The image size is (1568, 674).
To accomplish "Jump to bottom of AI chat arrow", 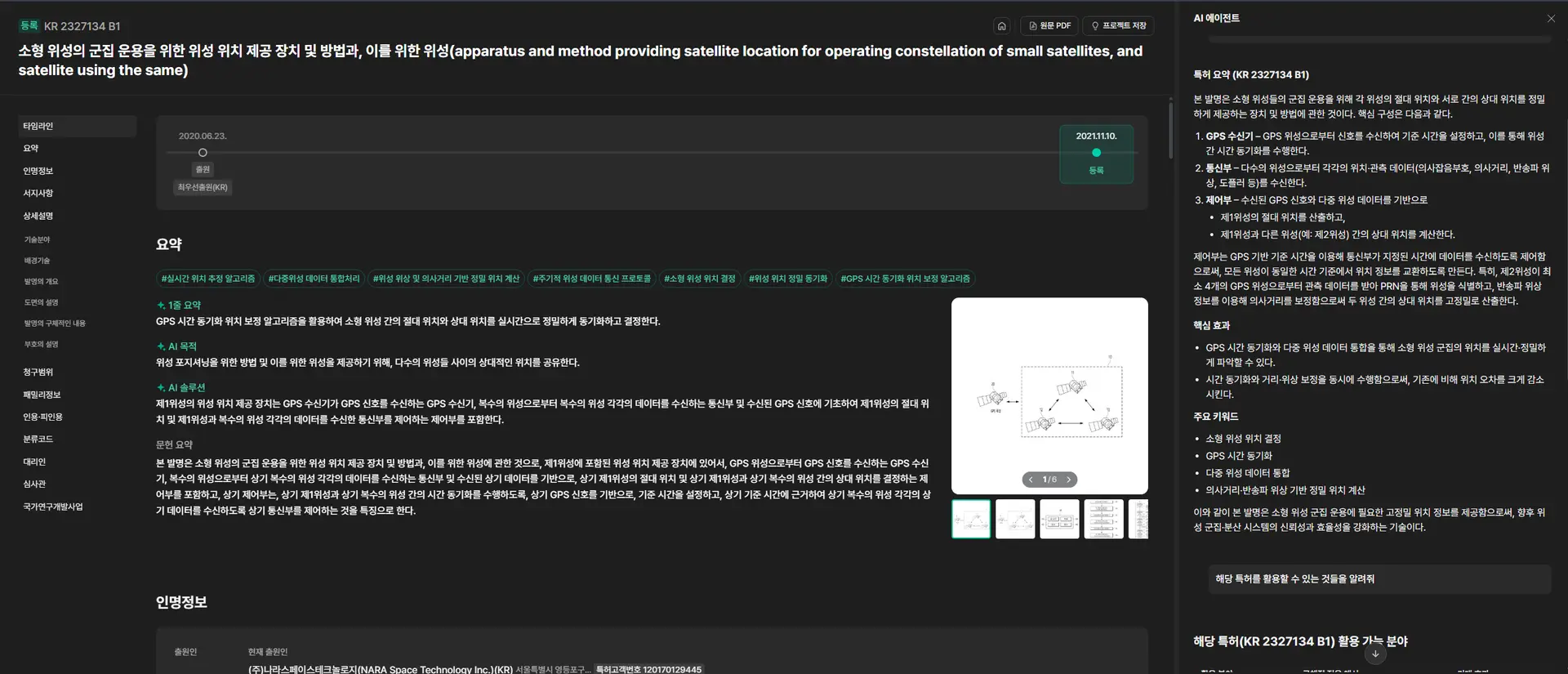I will pos(1375,654).
